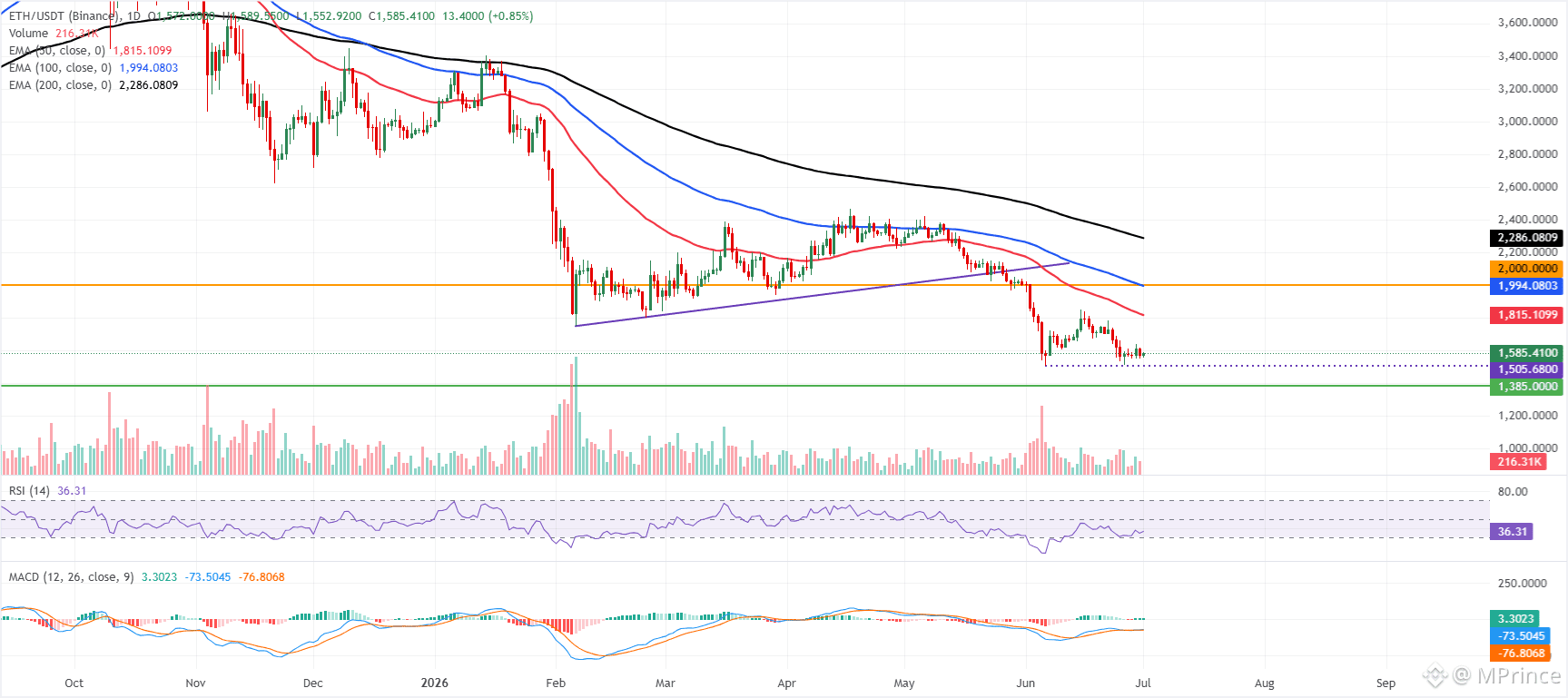1568x698 pixels.
Task: Select the Volume 216.31K legend entry
Action: point(54,34)
